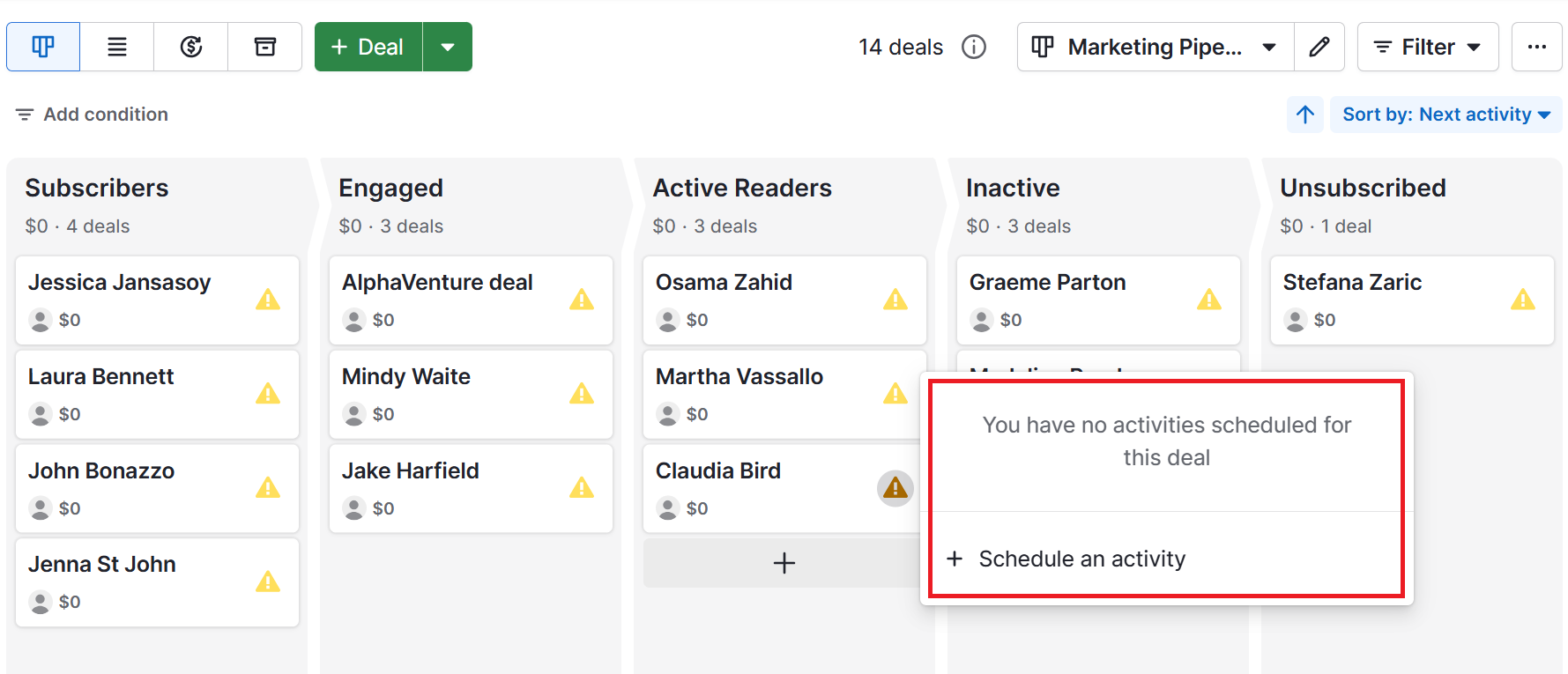
Task: Open the more options ellipsis menu
Action: click(x=1537, y=47)
